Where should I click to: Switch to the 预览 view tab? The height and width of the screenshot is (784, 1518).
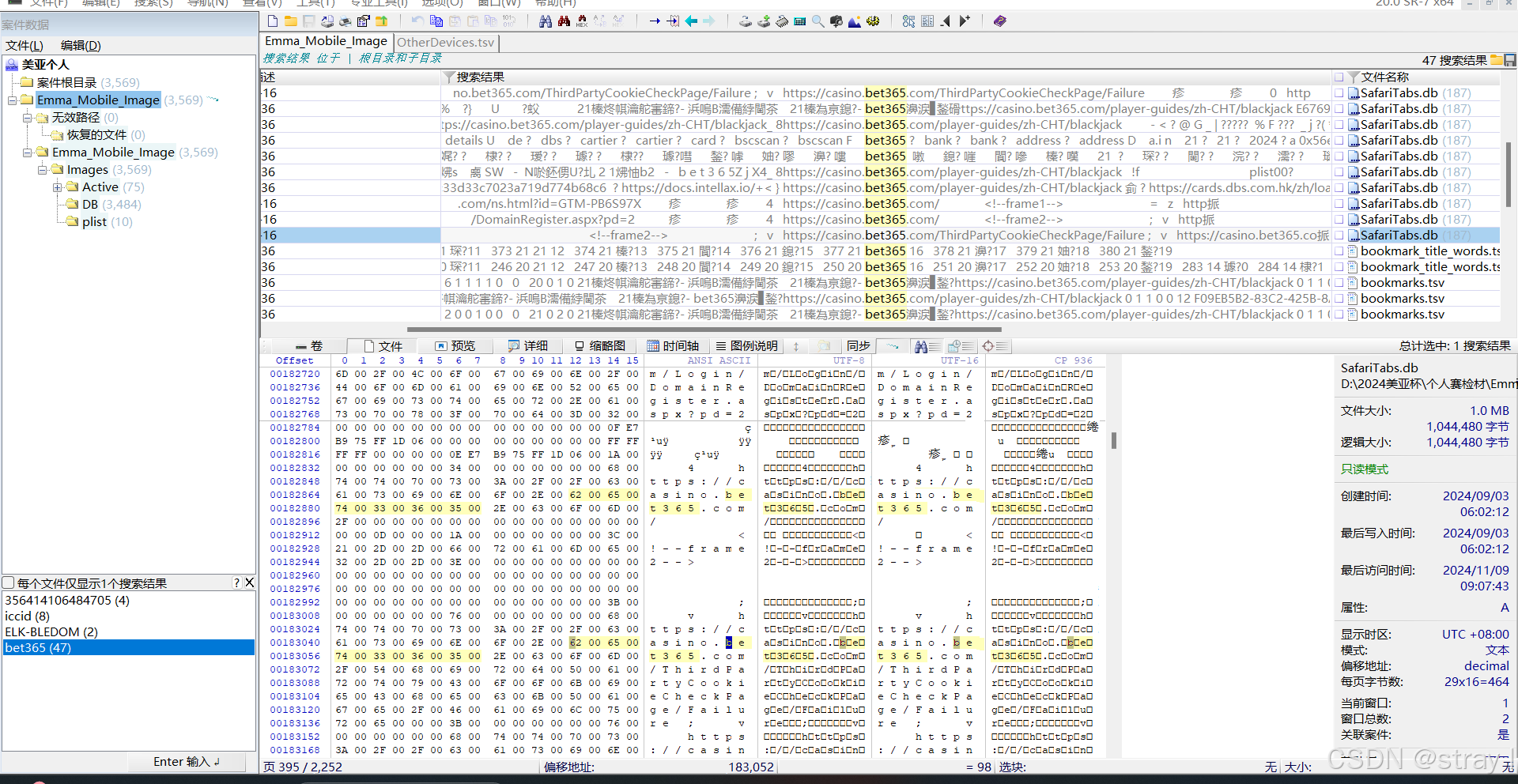(455, 346)
